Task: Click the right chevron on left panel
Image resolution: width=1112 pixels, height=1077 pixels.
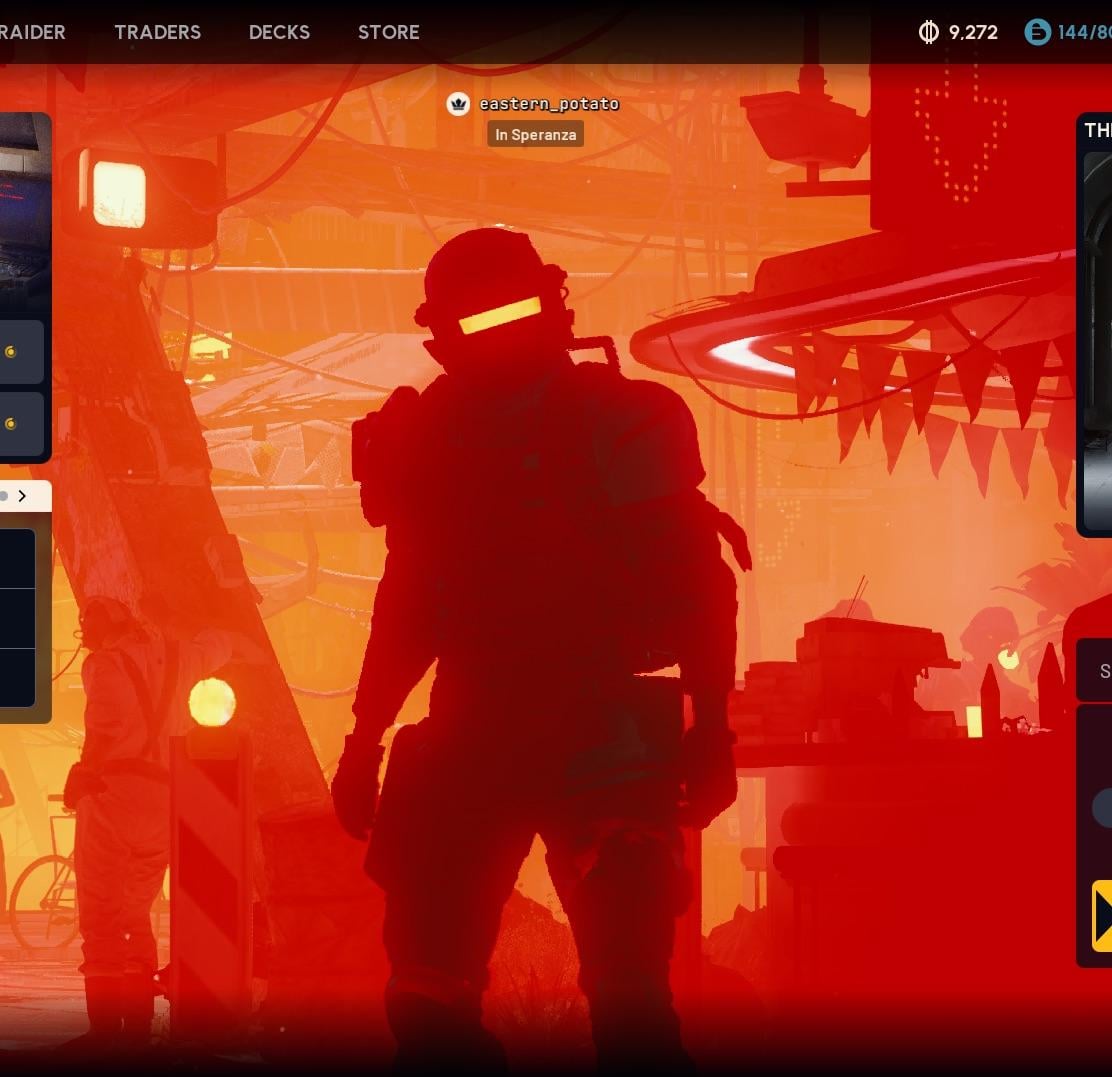Action: pos(22,496)
